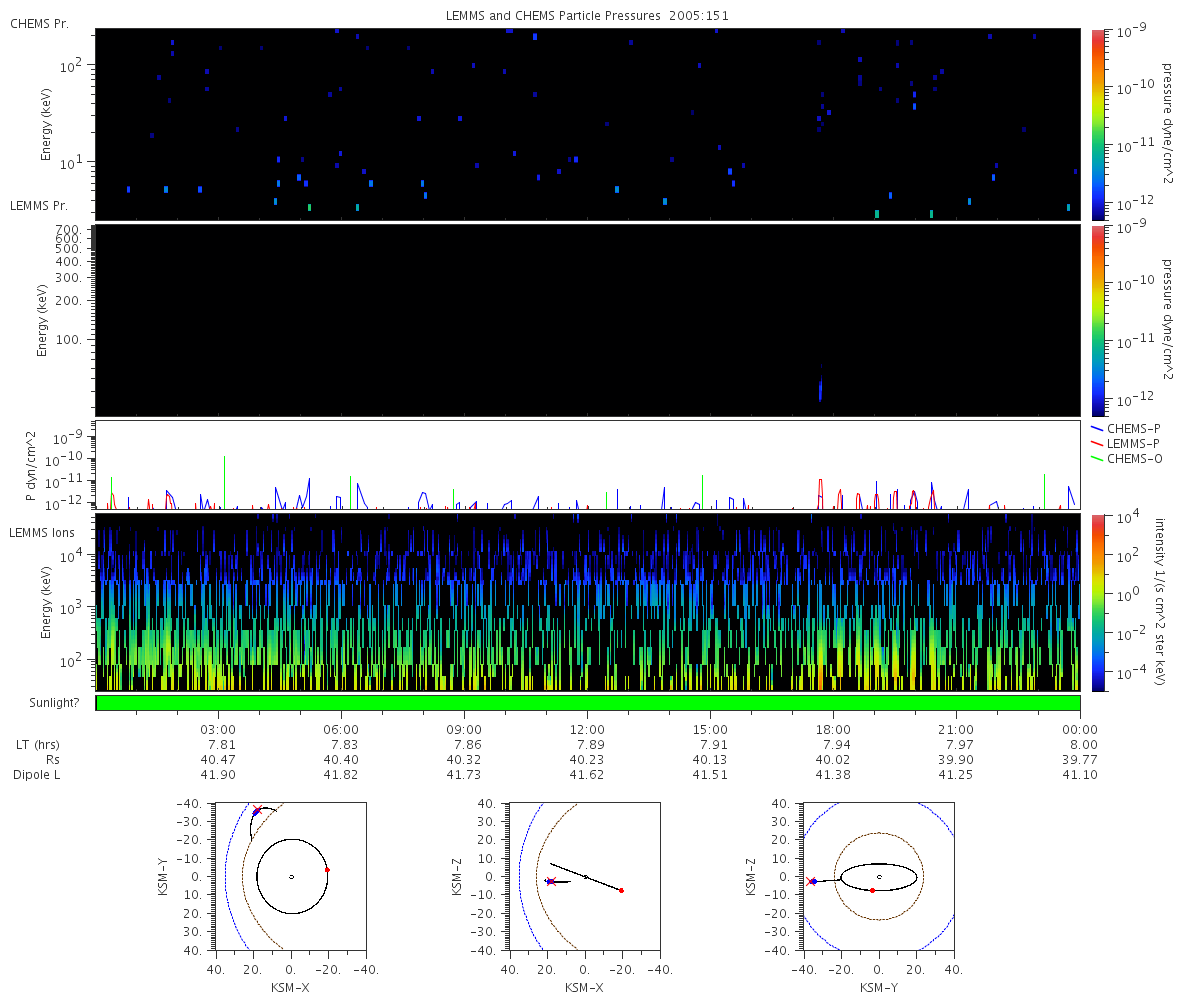This screenshot has width=1200, height=1000.
Task: Click the LEMMS Ions intensity color bar
Action: (x=1097, y=602)
